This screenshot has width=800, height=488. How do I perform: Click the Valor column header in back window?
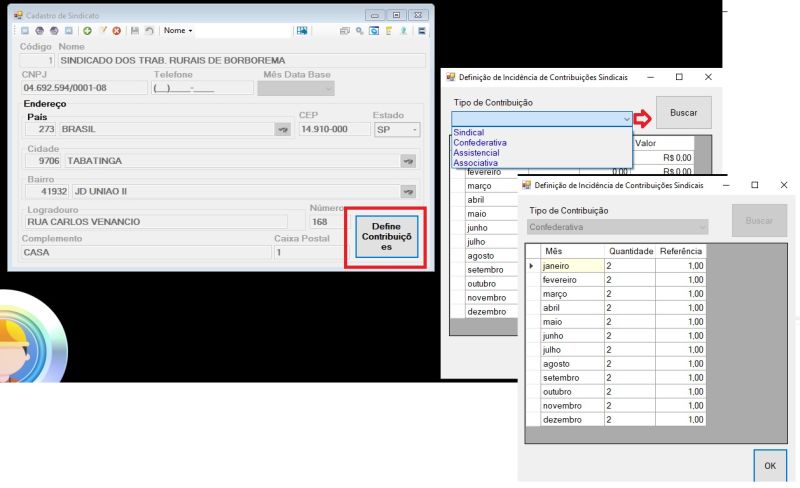(663, 143)
